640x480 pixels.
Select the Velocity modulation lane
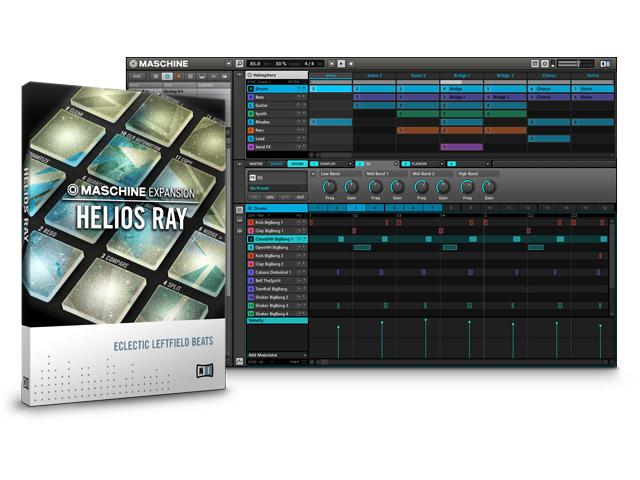click(x=277, y=321)
